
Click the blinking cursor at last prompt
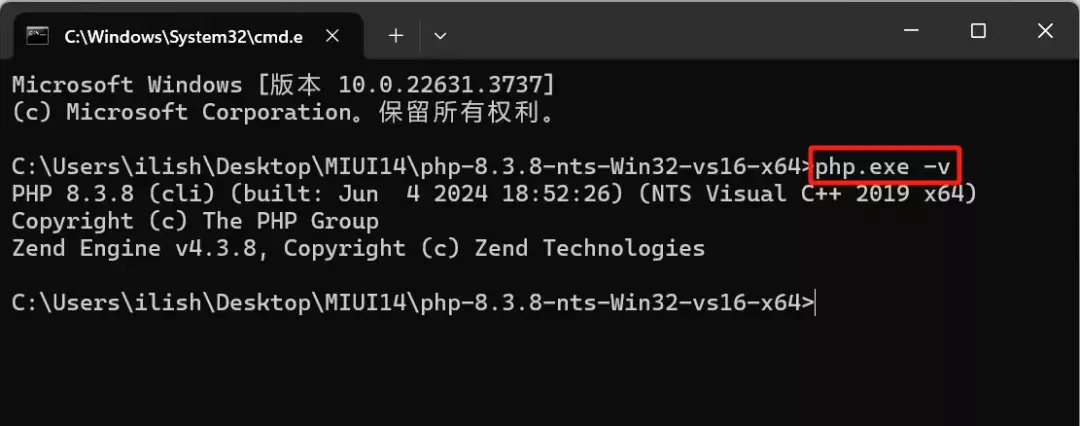818,303
